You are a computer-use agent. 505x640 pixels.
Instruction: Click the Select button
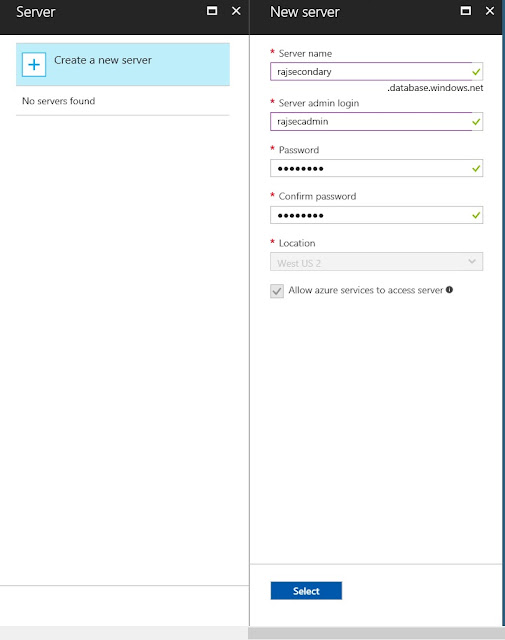point(306,591)
